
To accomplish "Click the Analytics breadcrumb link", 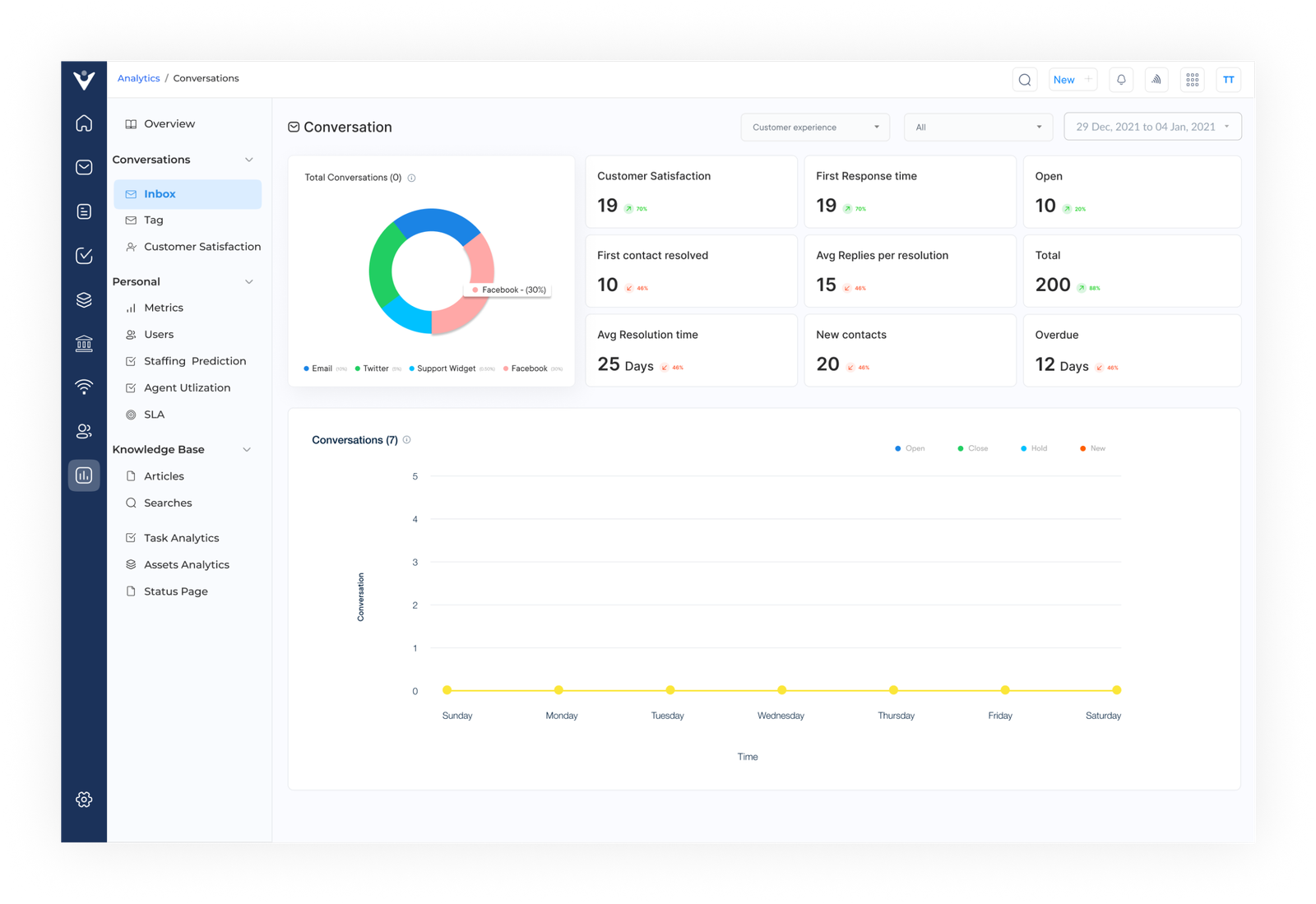I will click(x=138, y=78).
